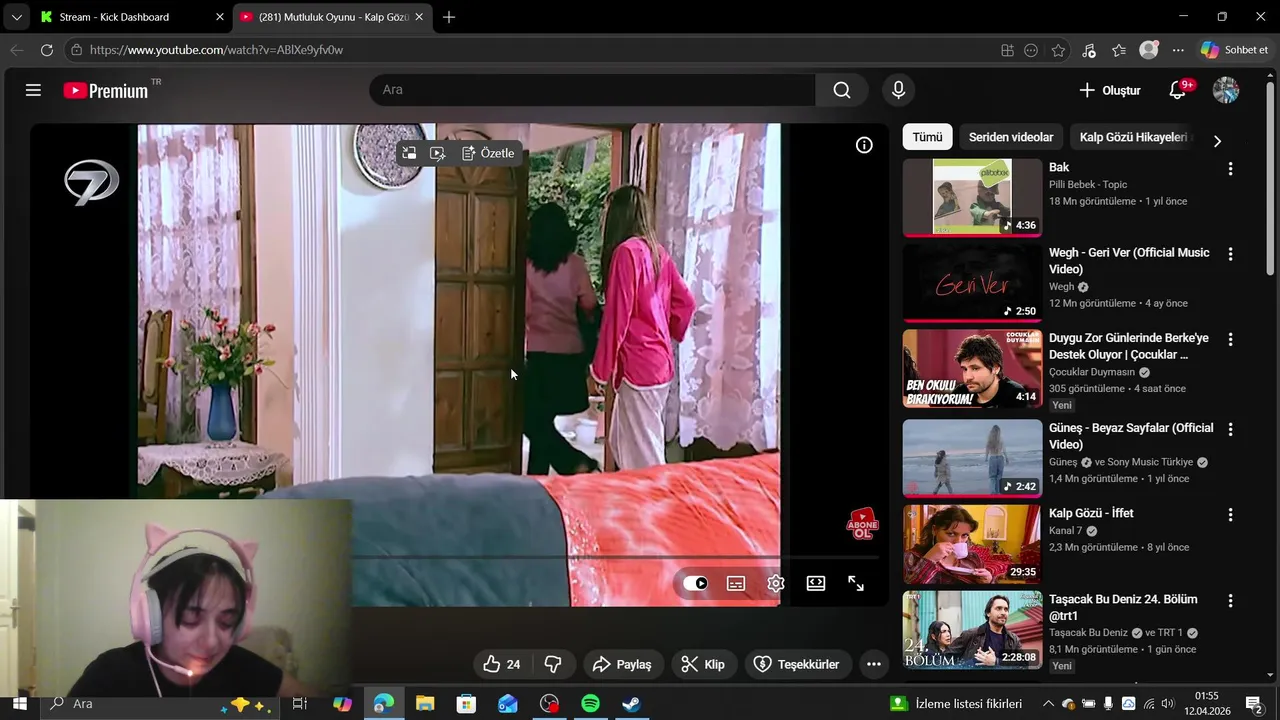1280x720 pixels.
Task: Toggle subtitles captions button
Action: pyautogui.click(x=736, y=583)
